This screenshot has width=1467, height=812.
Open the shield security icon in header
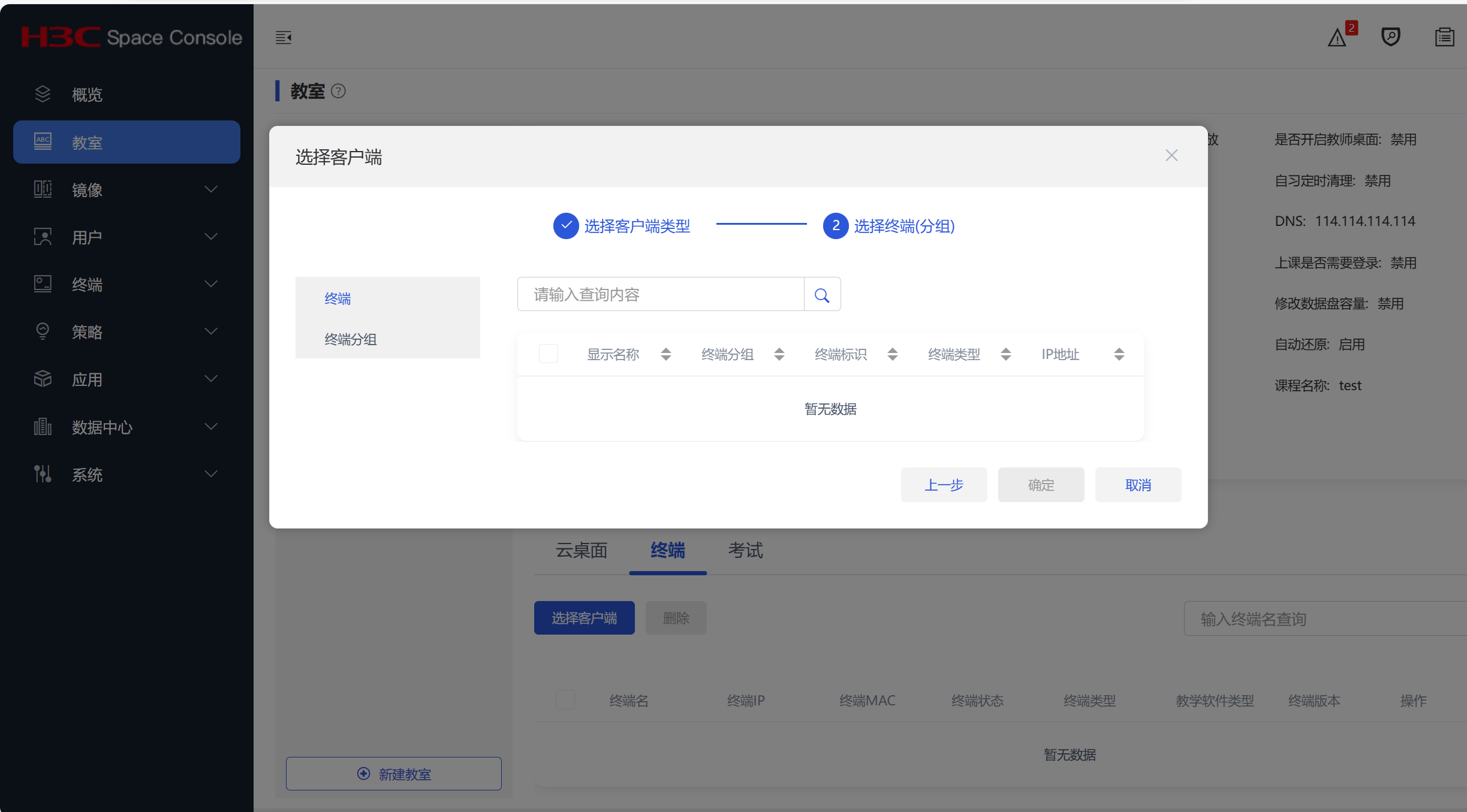point(1390,37)
